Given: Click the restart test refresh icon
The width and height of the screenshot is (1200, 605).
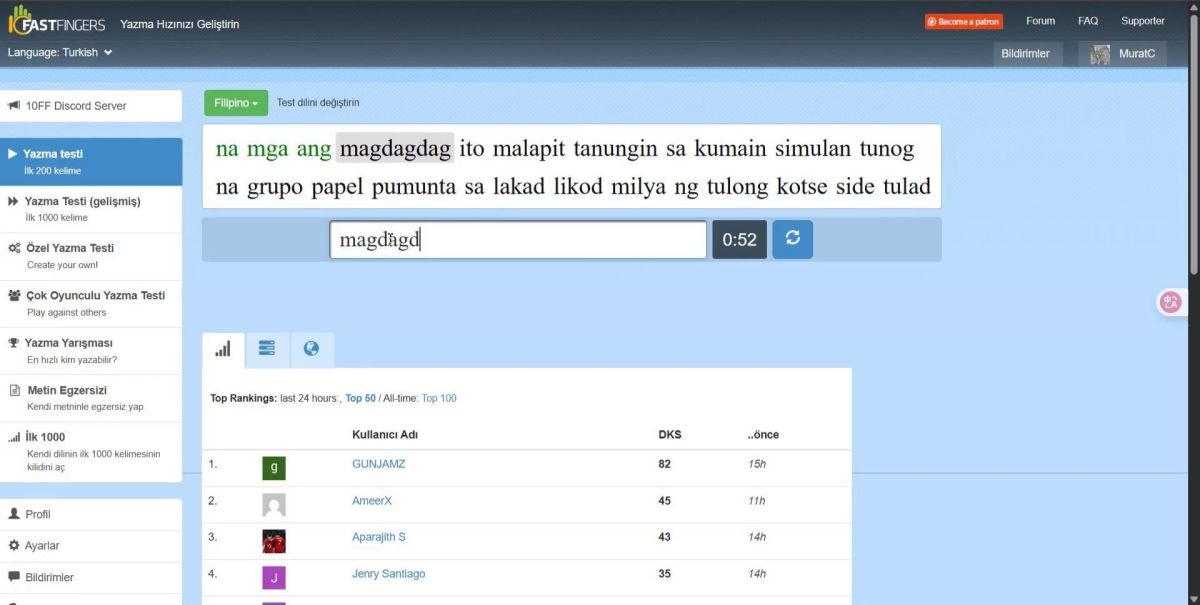Looking at the screenshot, I should pos(792,240).
